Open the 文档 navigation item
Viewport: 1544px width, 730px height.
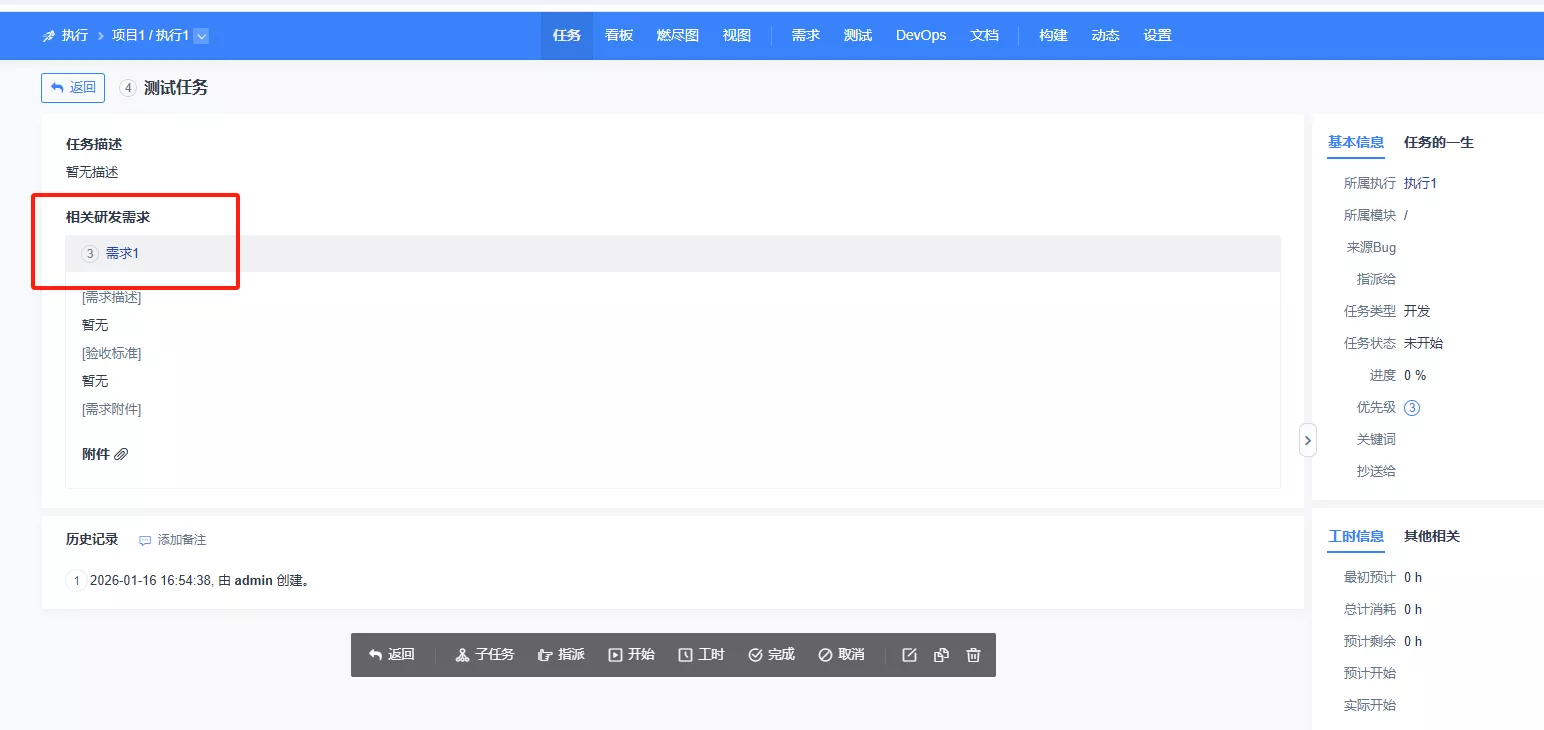click(985, 35)
